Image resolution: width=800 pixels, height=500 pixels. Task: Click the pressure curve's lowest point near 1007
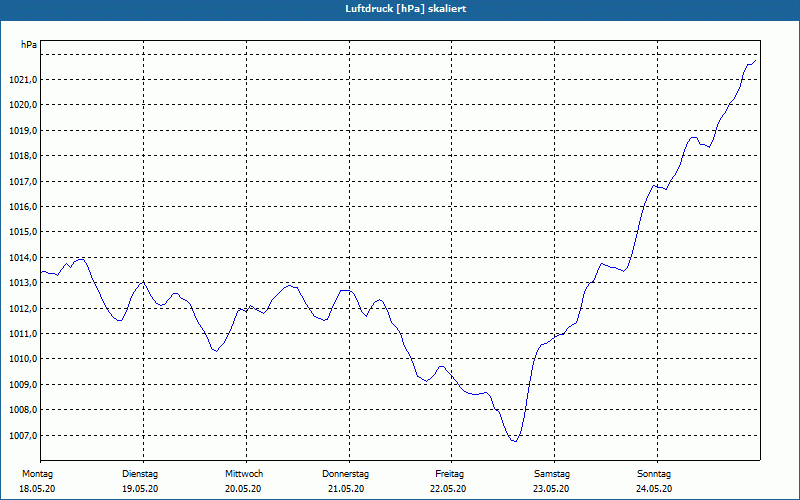(x=515, y=441)
